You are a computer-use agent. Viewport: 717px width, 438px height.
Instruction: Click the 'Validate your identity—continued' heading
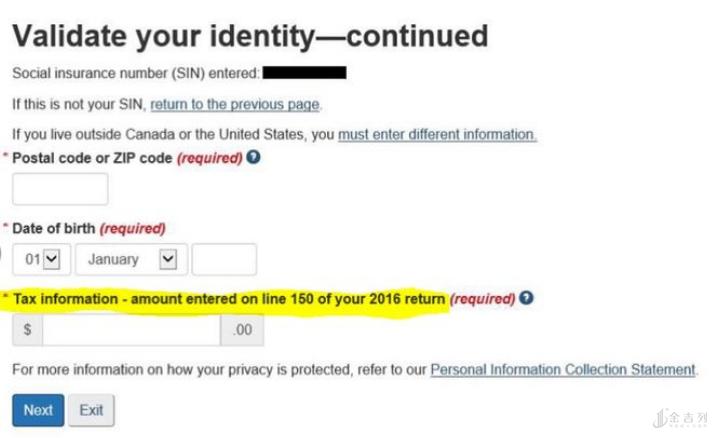click(250, 36)
